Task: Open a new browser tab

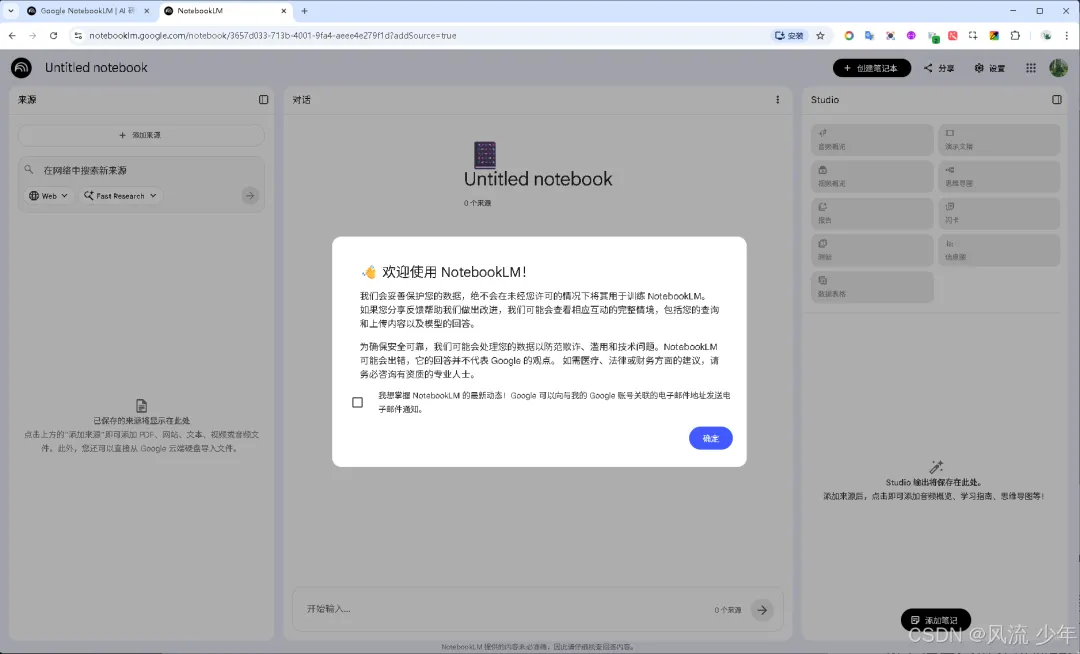Action: 304,11
